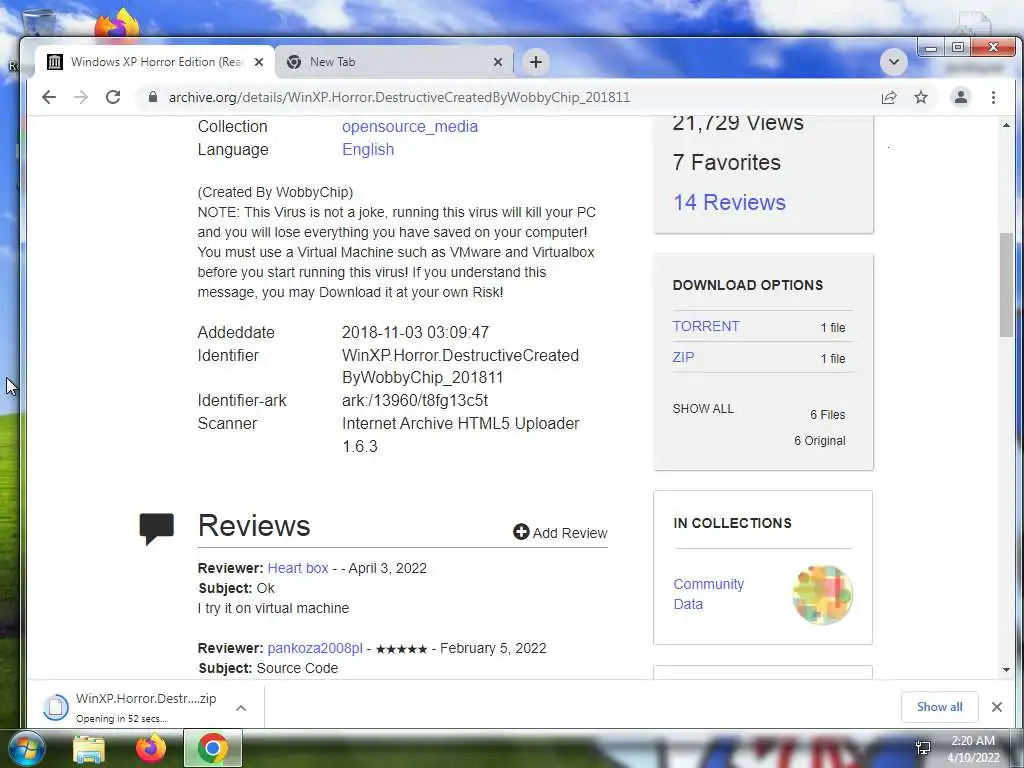This screenshot has height=768, width=1024.
Task: Reload the archive.org page
Action: pos(113,97)
